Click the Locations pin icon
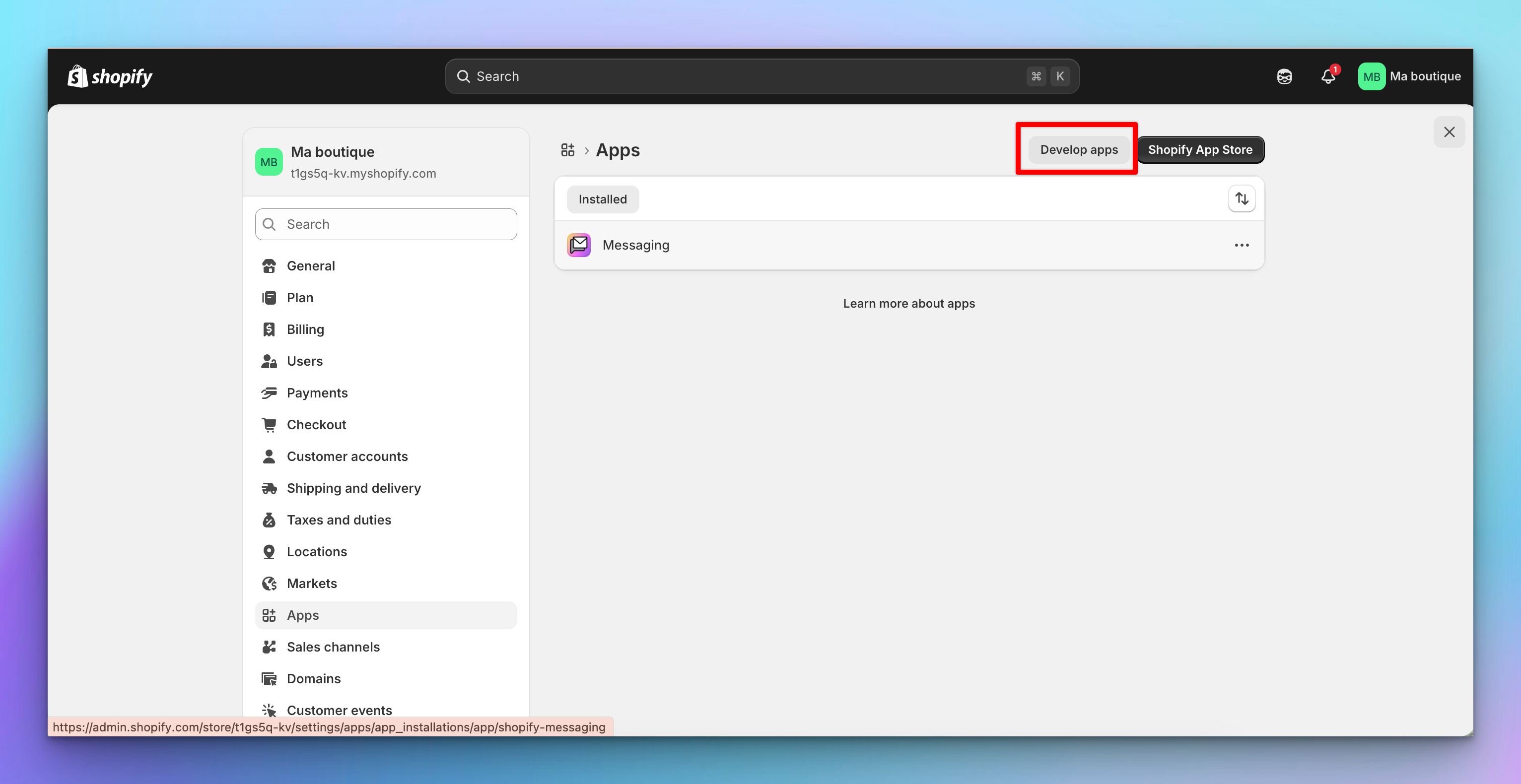 pos(269,552)
